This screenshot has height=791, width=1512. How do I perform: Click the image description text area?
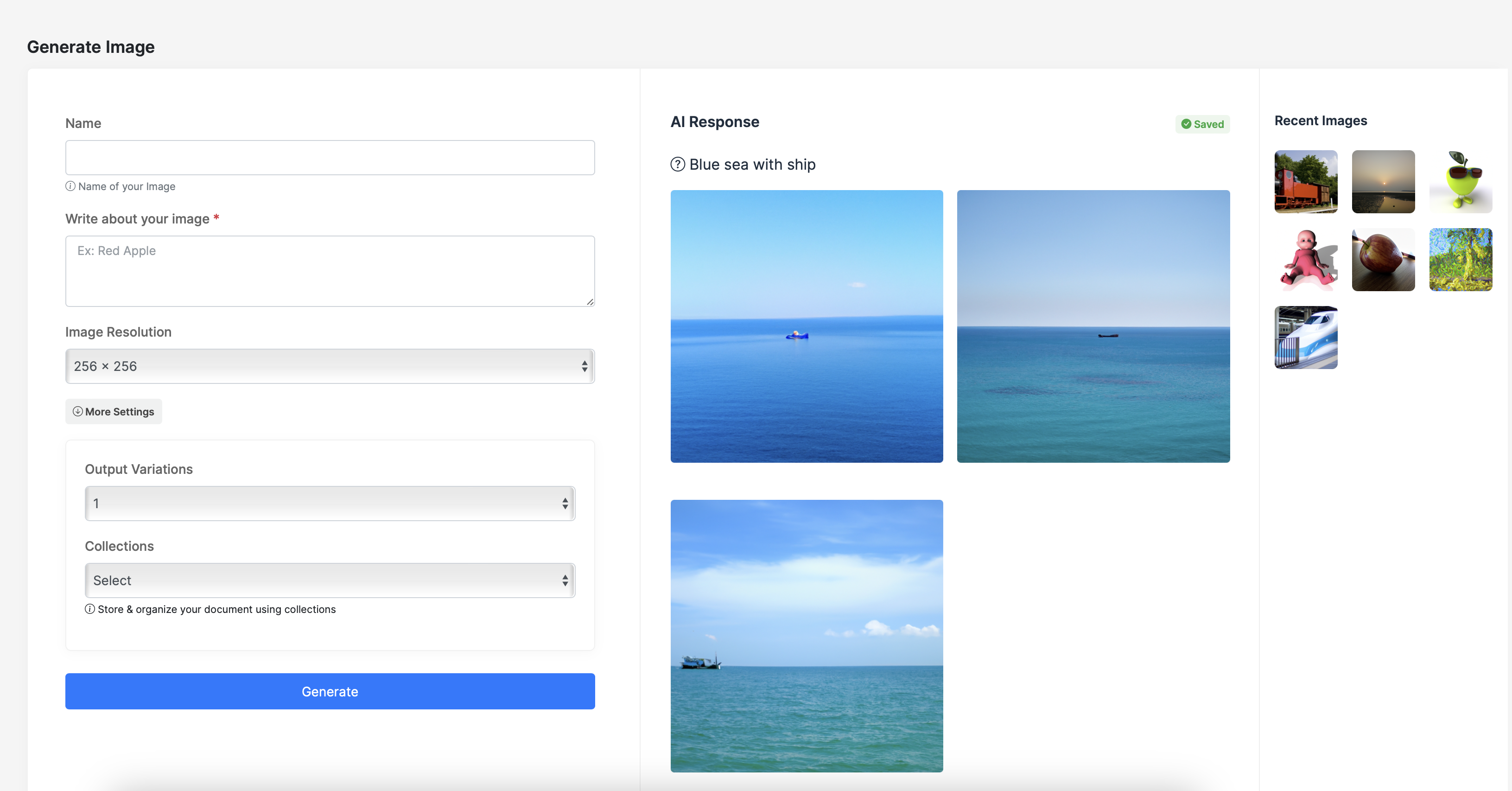(x=330, y=271)
